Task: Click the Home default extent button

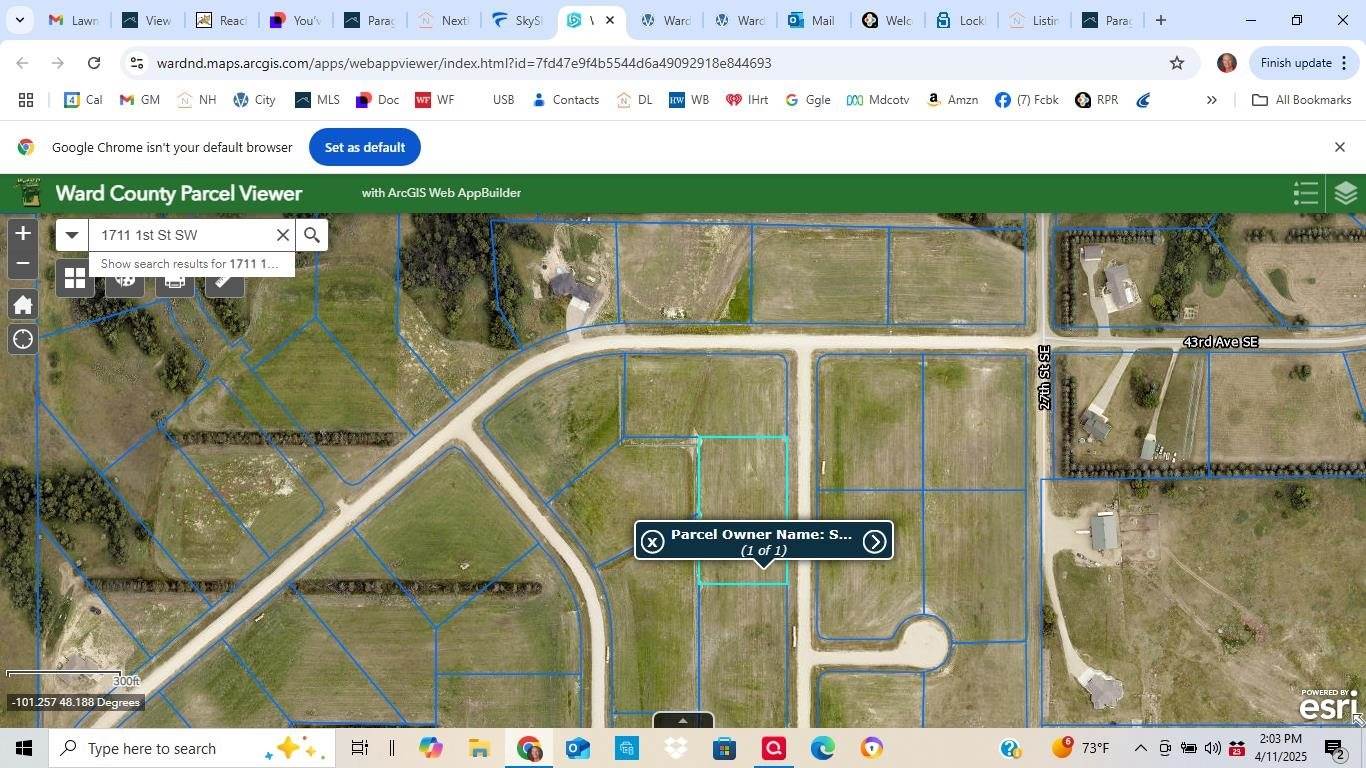Action: tap(22, 305)
